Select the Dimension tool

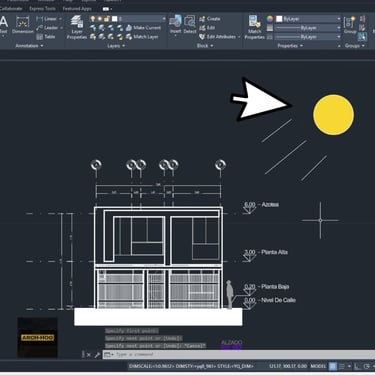(x=23, y=26)
